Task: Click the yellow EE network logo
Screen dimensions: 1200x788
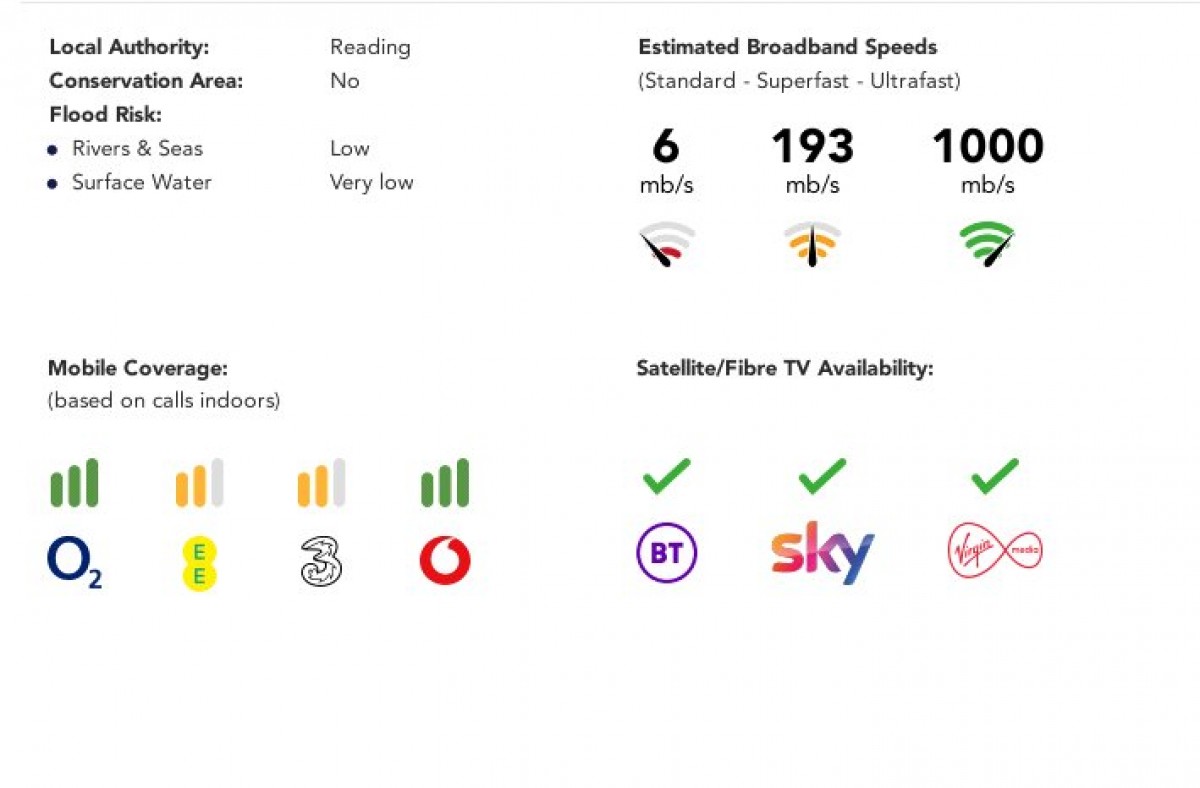Action: pyautogui.click(x=199, y=564)
